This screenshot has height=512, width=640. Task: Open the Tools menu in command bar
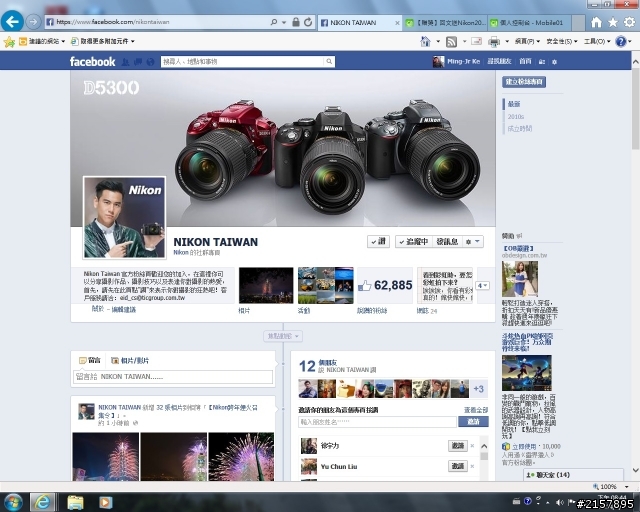click(x=597, y=41)
